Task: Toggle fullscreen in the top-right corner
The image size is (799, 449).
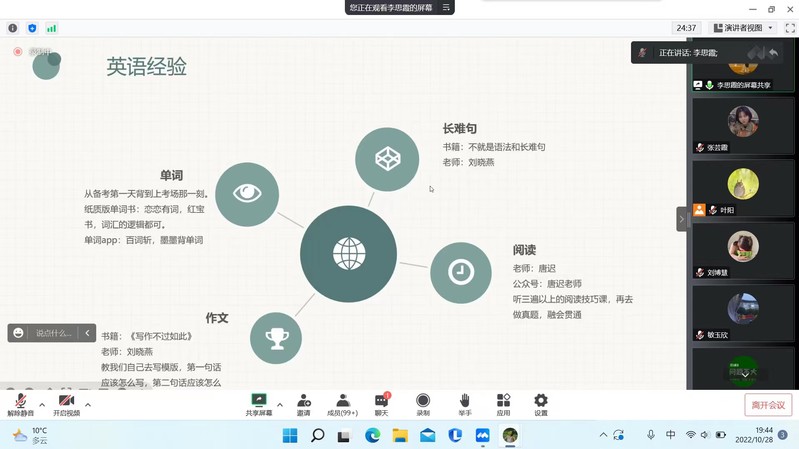Action: pos(789,28)
